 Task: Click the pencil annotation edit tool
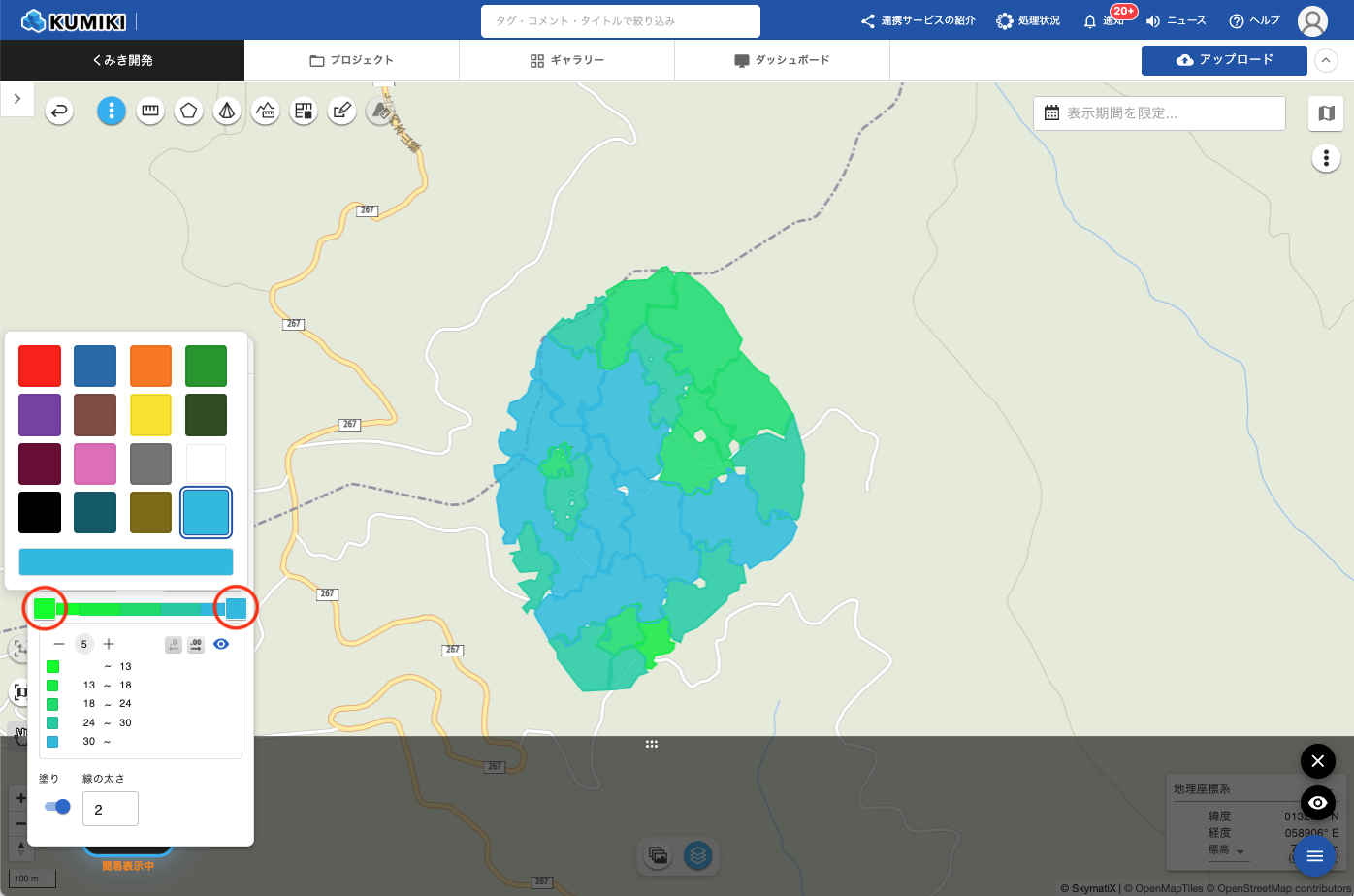coord(340,112)
